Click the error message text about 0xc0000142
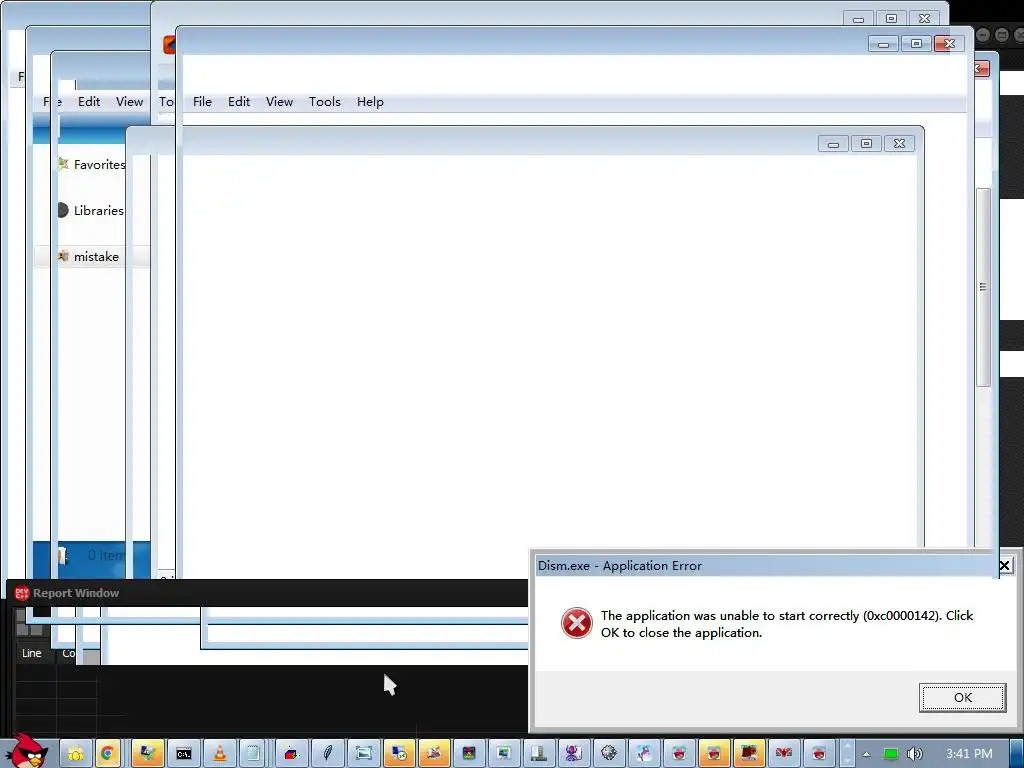Screen dimensions: 1024x768 click(787, 624)
